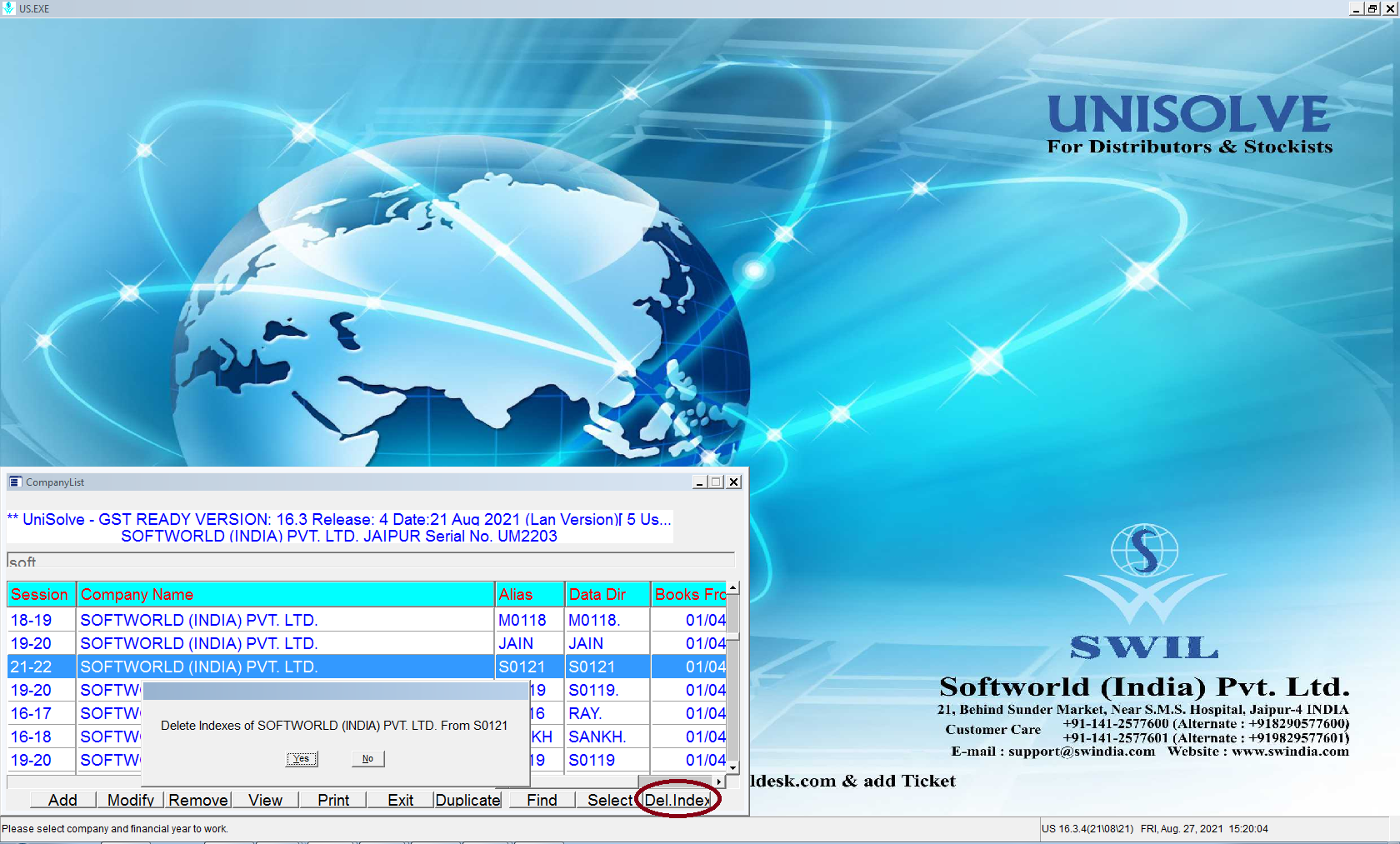Click the 16-17 session cell
The height and width of the screenshot is (844, 1400).
[x=42, y=713]
